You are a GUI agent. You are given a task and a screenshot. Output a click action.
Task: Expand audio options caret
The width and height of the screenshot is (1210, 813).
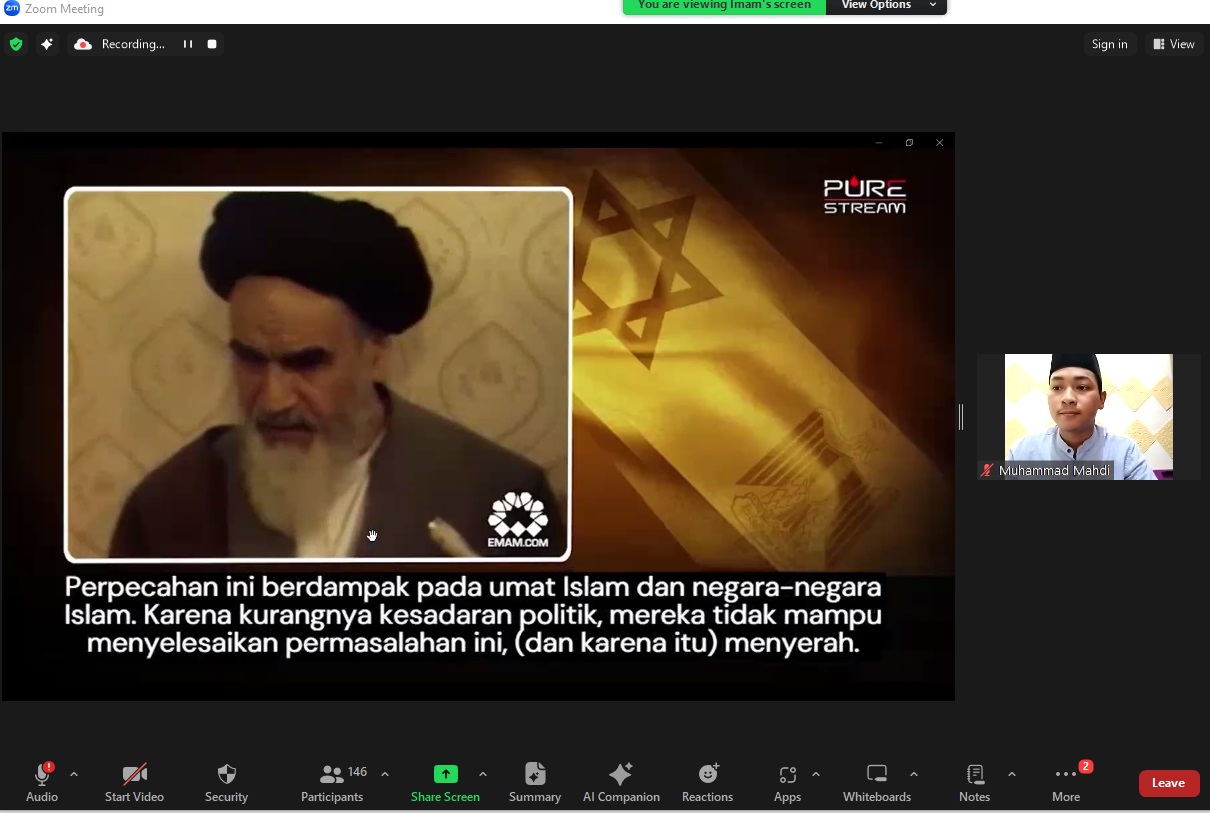click(x=74, y=774)
